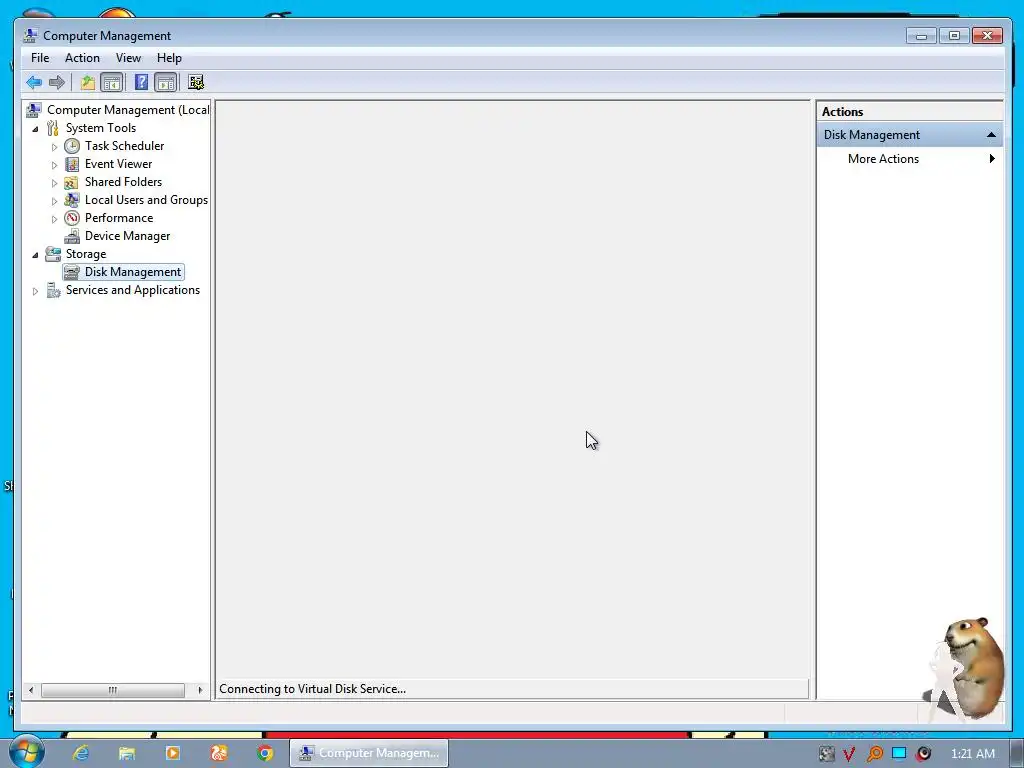Click the Performance icon
The image size is (1024, 768).
[72, 218]
